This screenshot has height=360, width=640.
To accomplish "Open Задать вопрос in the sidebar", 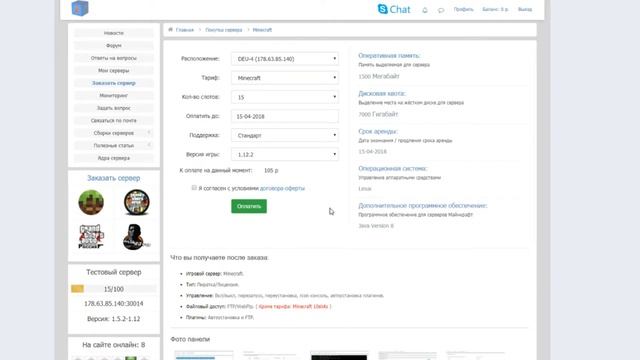I will coord(114,108).
